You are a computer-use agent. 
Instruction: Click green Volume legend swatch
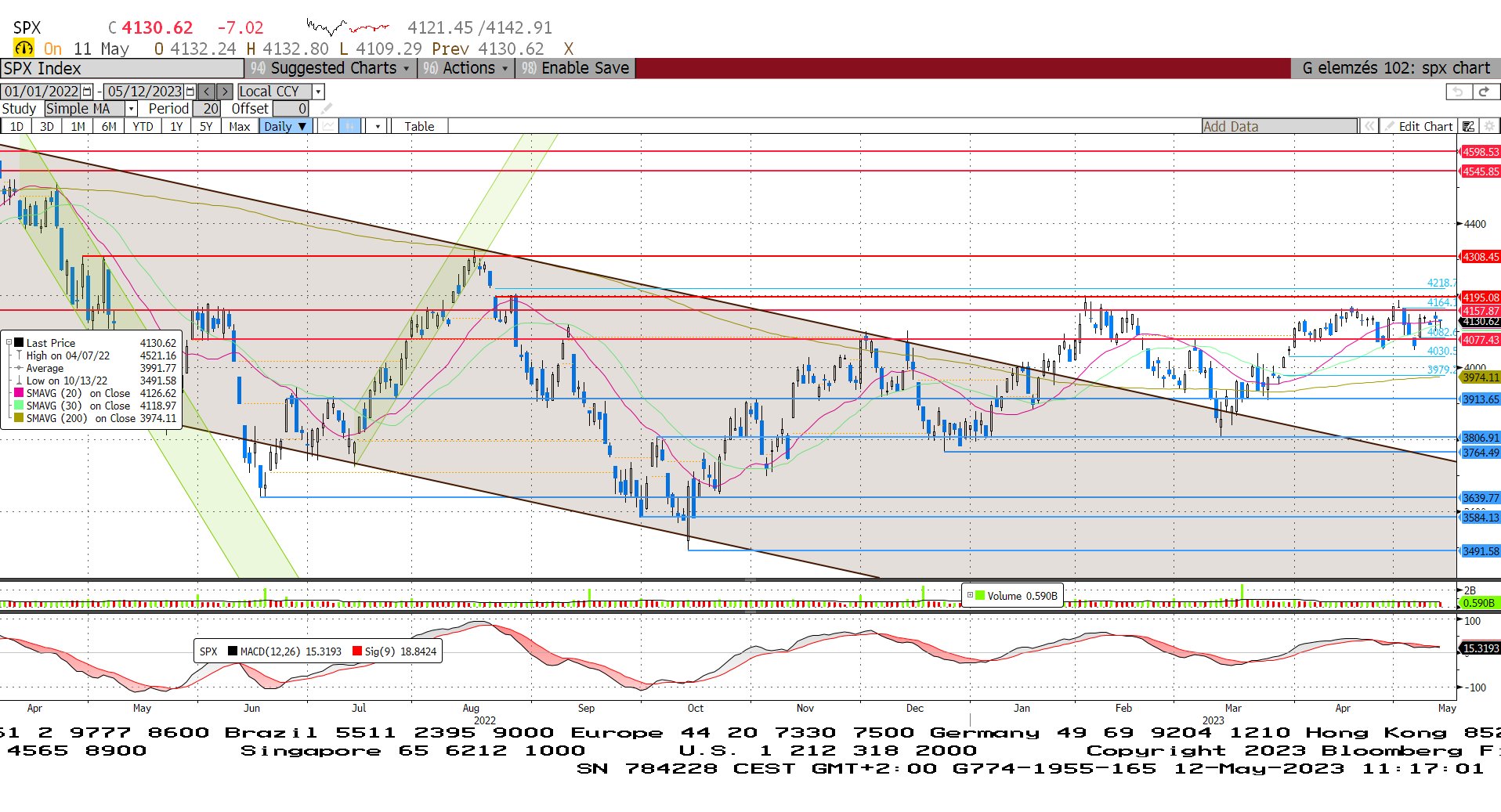(980, 596)
